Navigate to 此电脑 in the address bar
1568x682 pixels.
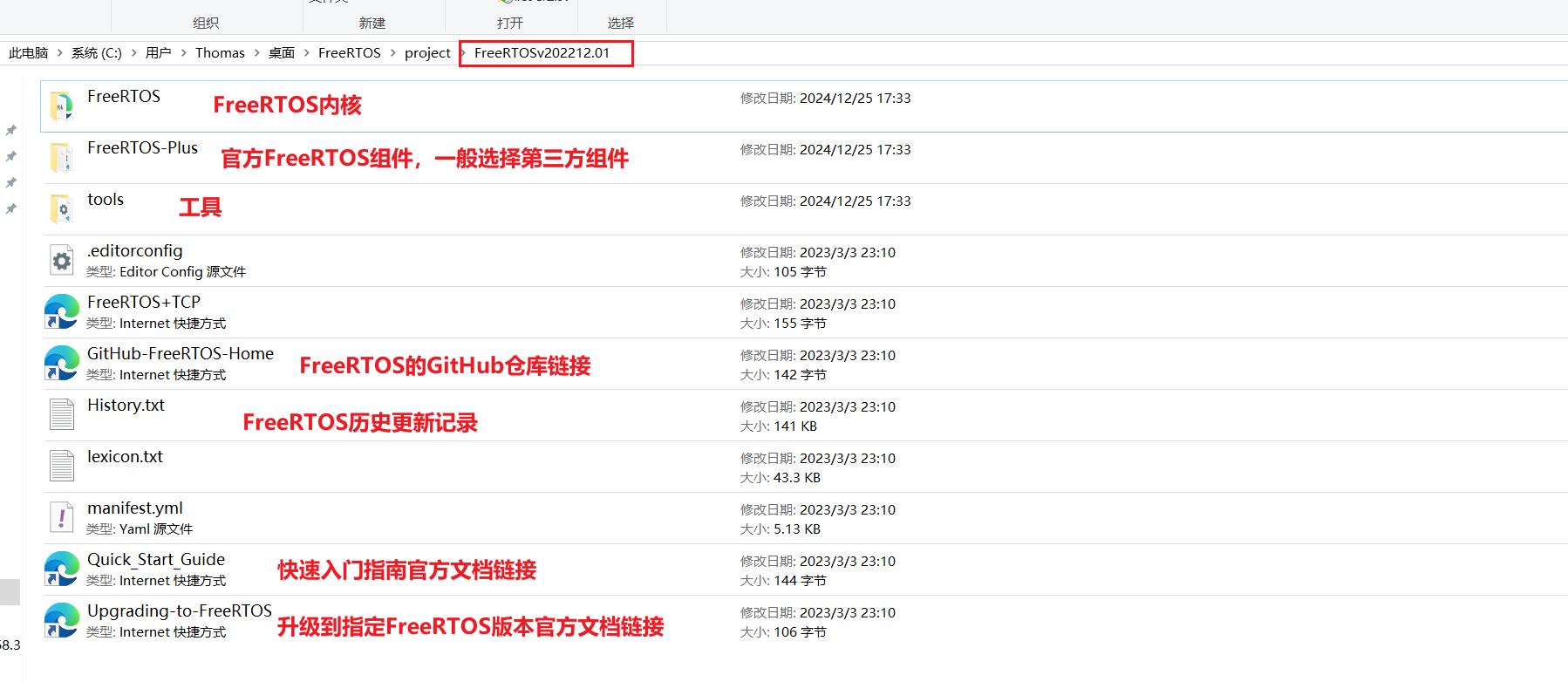(28, 53)
